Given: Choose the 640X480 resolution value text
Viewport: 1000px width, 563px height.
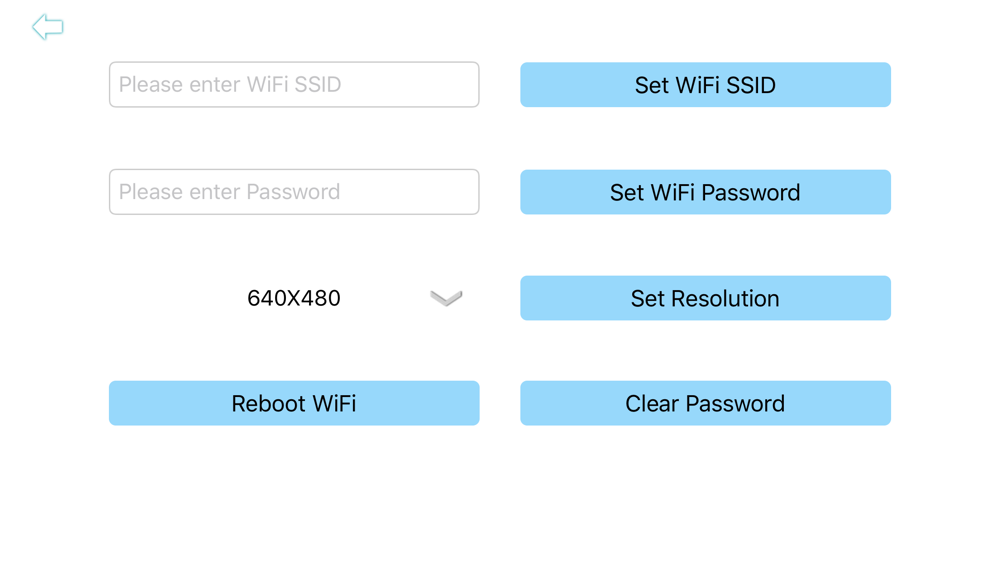Looking at the screenshot, I should point(294,298).
